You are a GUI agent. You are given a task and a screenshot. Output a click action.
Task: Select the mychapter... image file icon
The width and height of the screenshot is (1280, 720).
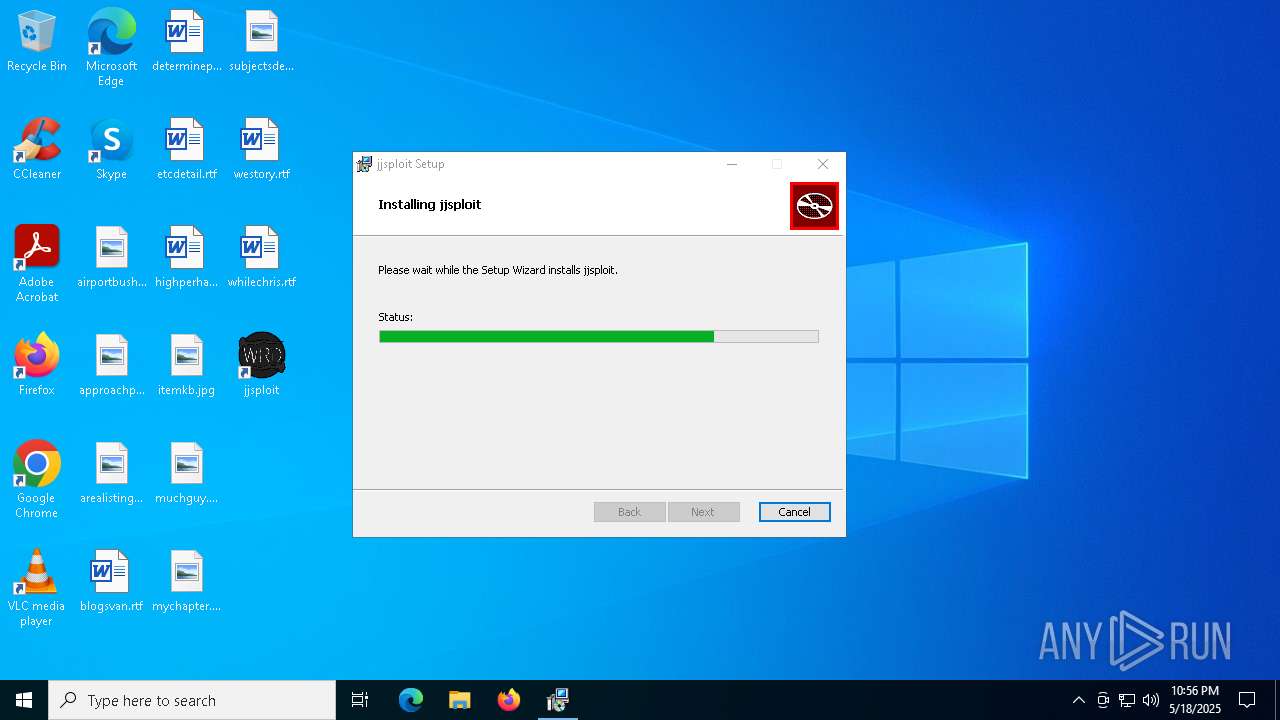pyautogui.click(x=186, y=582)
